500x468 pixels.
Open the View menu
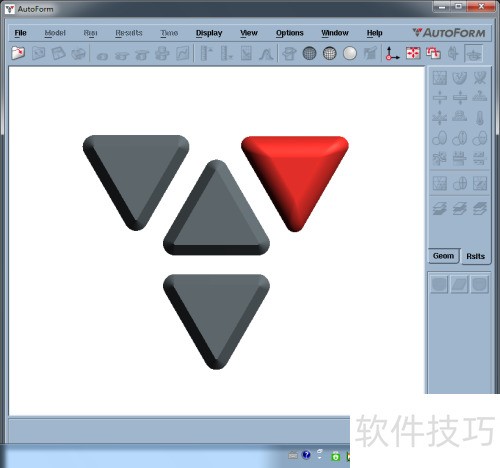(x=249, y=33)
